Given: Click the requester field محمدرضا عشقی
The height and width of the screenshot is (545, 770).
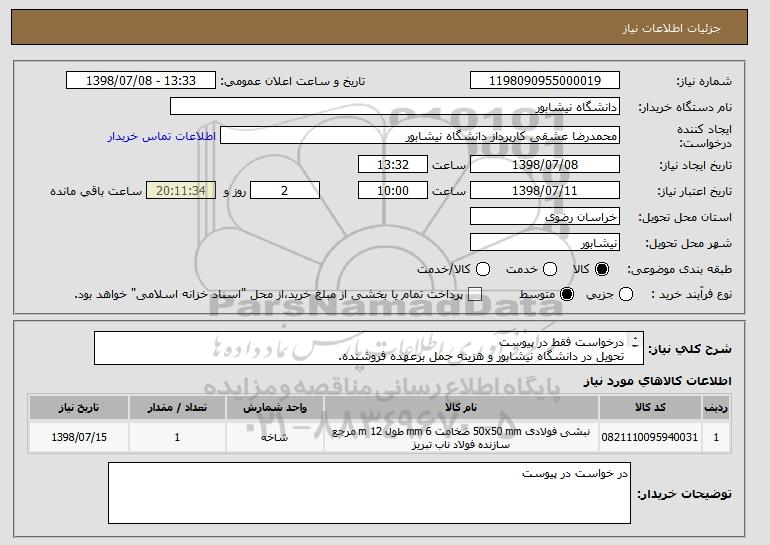Looking at the screenshot, I should (420, 136).
